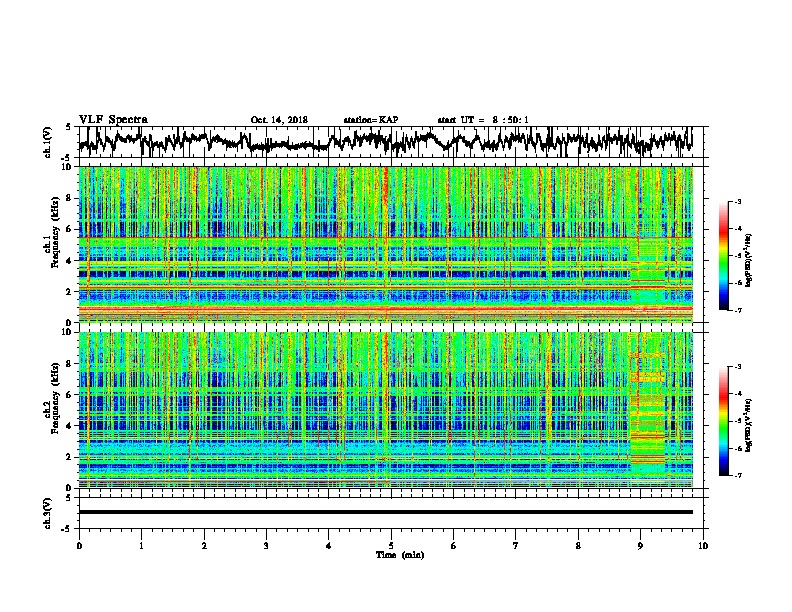
Task: Click the 'Time (min)' axis label
Action: coord(400,555)
